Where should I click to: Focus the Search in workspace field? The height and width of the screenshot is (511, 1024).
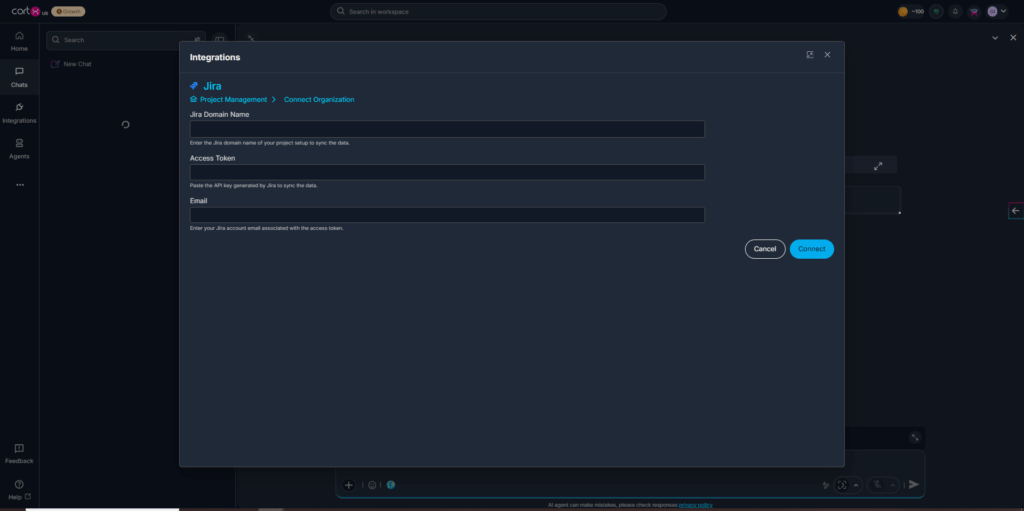[498, 11]
